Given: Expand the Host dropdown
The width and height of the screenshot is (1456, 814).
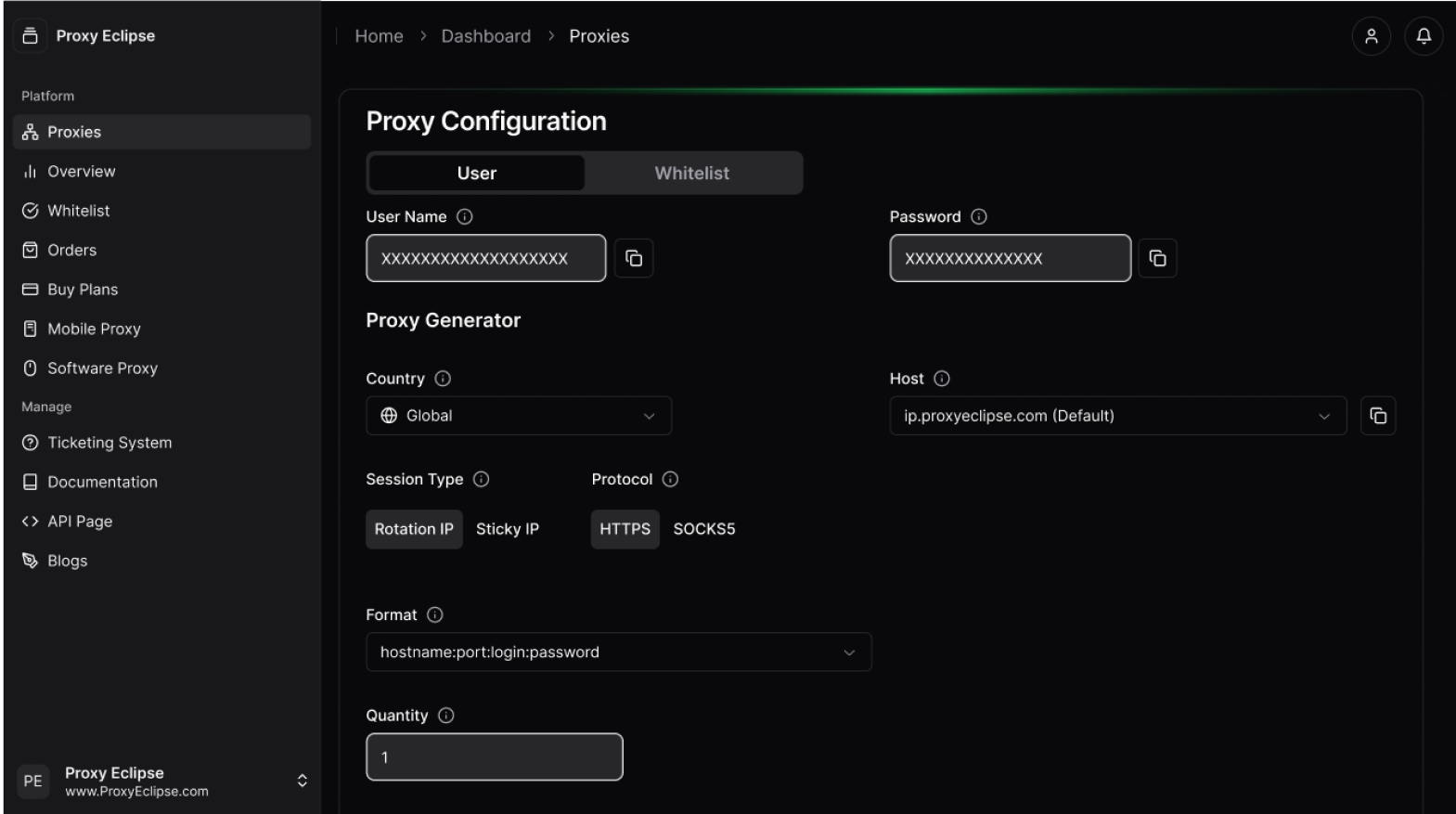Looking at the screenshot, I should click(1117, 416).
